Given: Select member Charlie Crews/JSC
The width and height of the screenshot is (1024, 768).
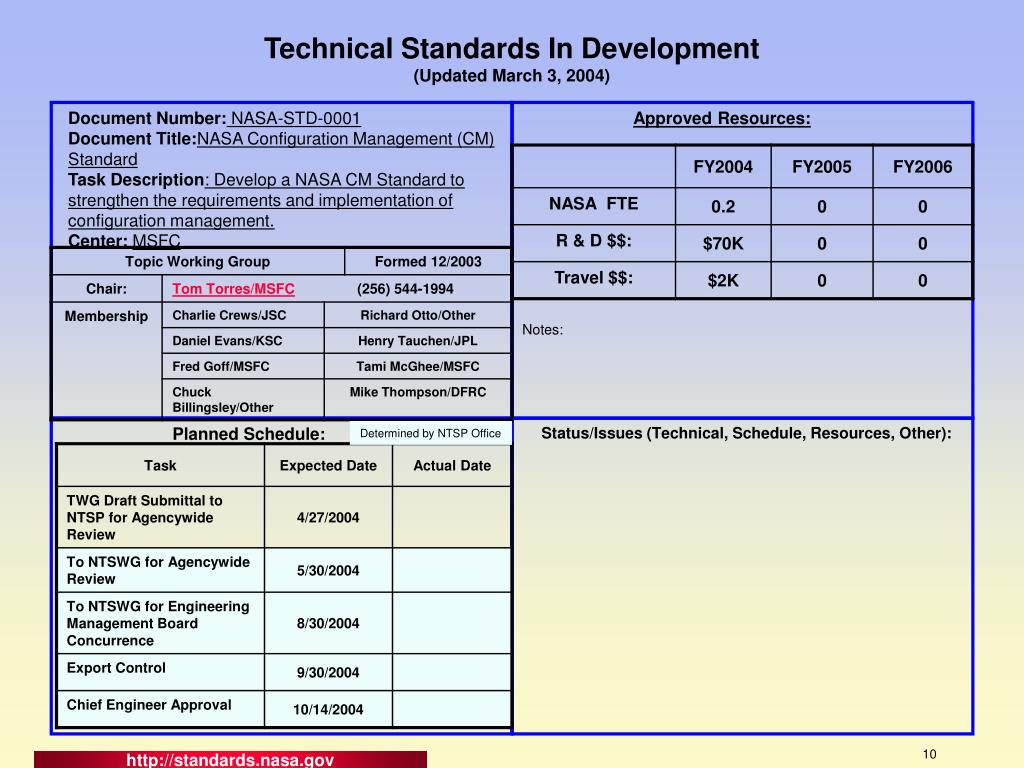Looking at the screenshot, I should [x=229, y=315].
